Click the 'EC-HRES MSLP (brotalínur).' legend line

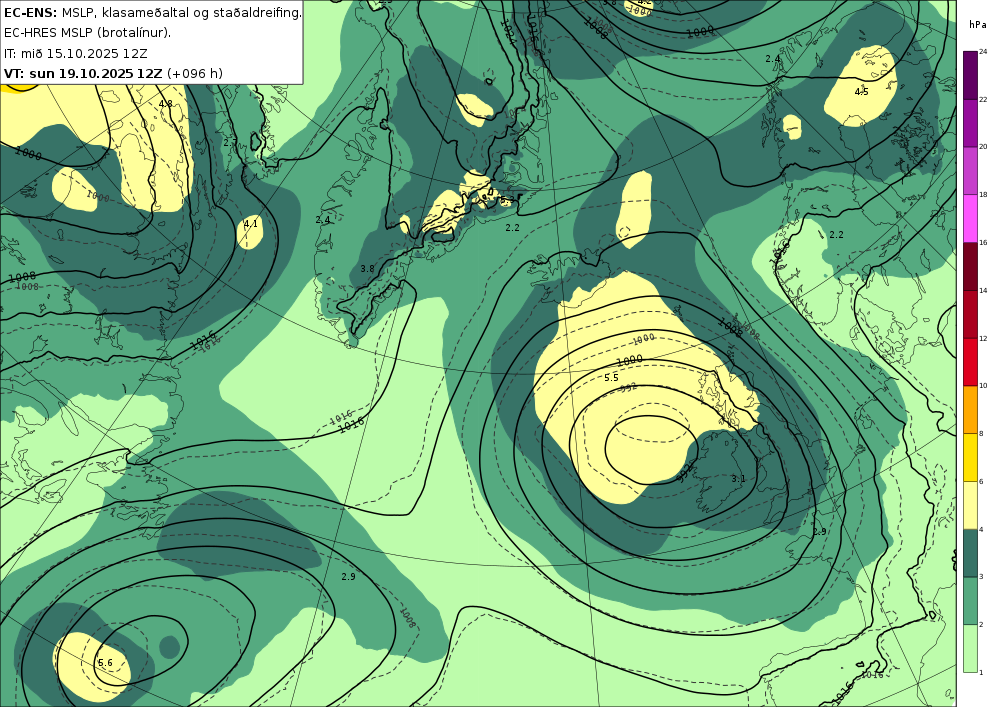87,33
